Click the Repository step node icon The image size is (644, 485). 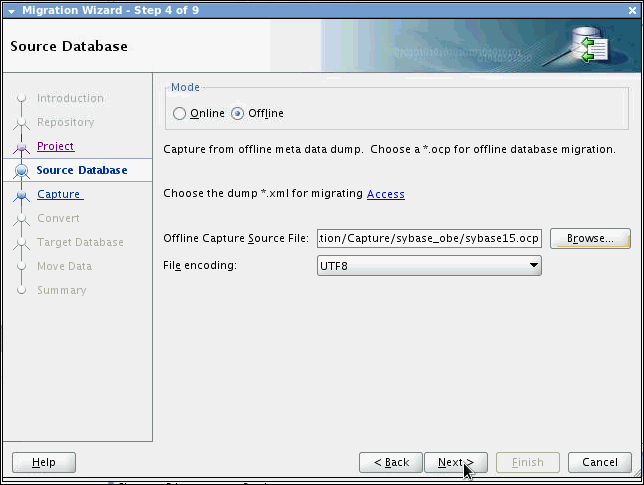click(21, 123)
